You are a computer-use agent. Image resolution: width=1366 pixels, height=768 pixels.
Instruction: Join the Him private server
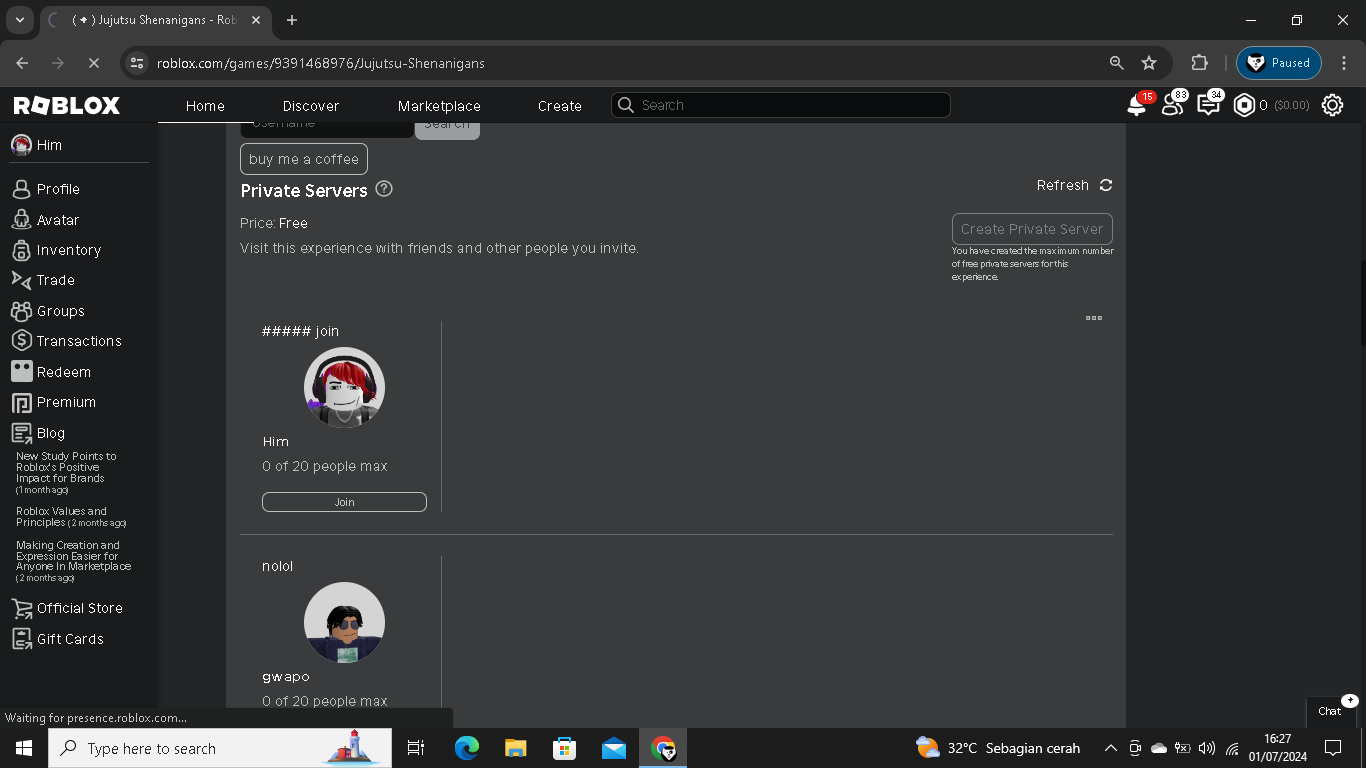coord(344,502)
